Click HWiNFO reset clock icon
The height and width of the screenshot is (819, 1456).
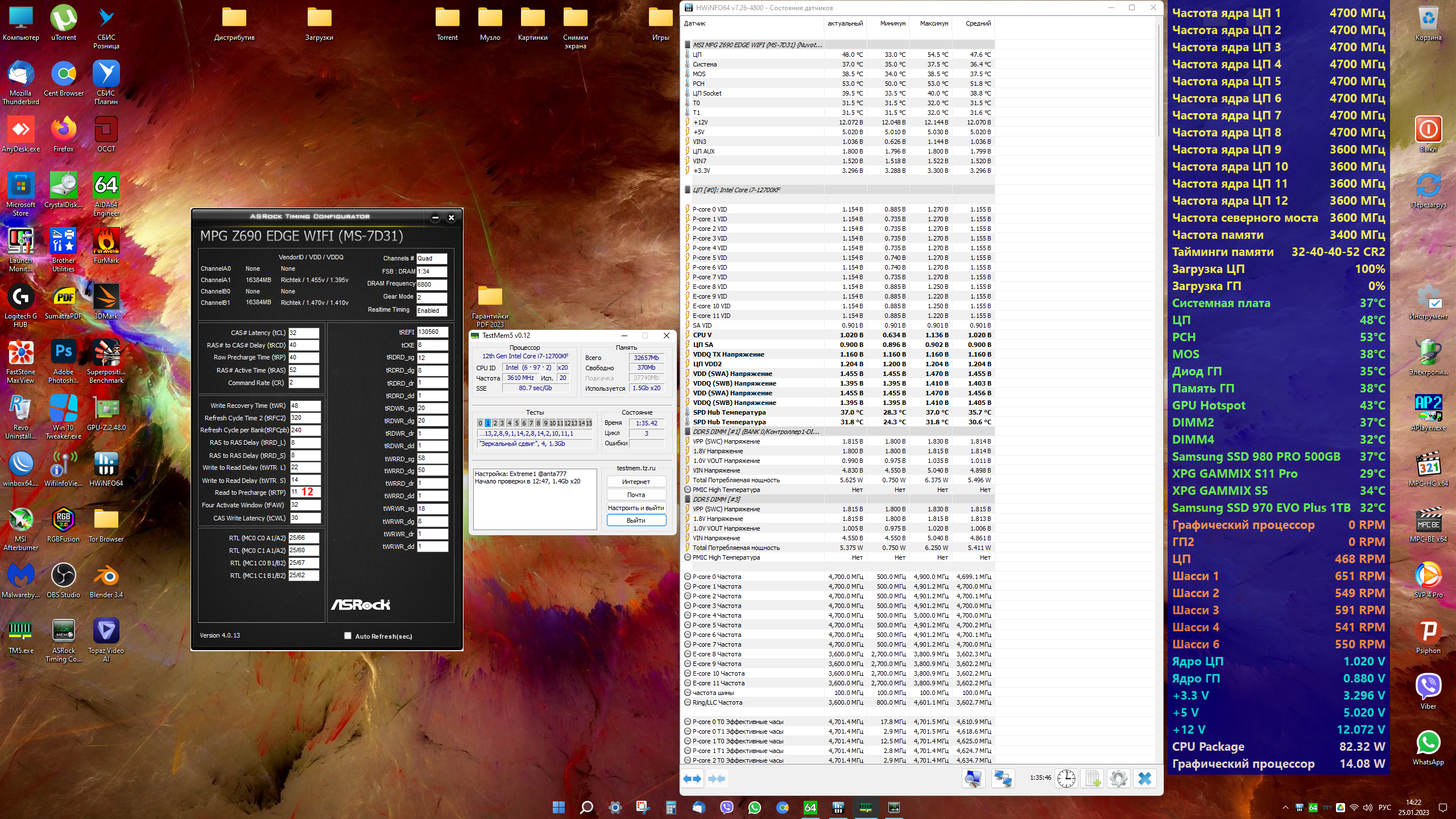pyautogui.click(x=1066, y=779)
